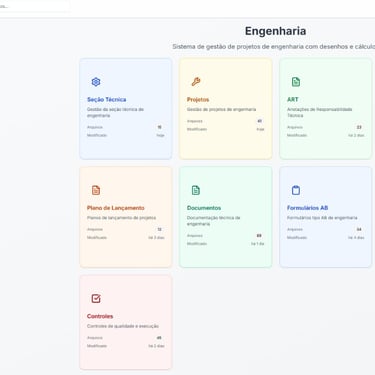Select description 'Anotações de Responsabilidade Técnica'
The height and width of the screenshot is (375, 375).
[319, 112]
